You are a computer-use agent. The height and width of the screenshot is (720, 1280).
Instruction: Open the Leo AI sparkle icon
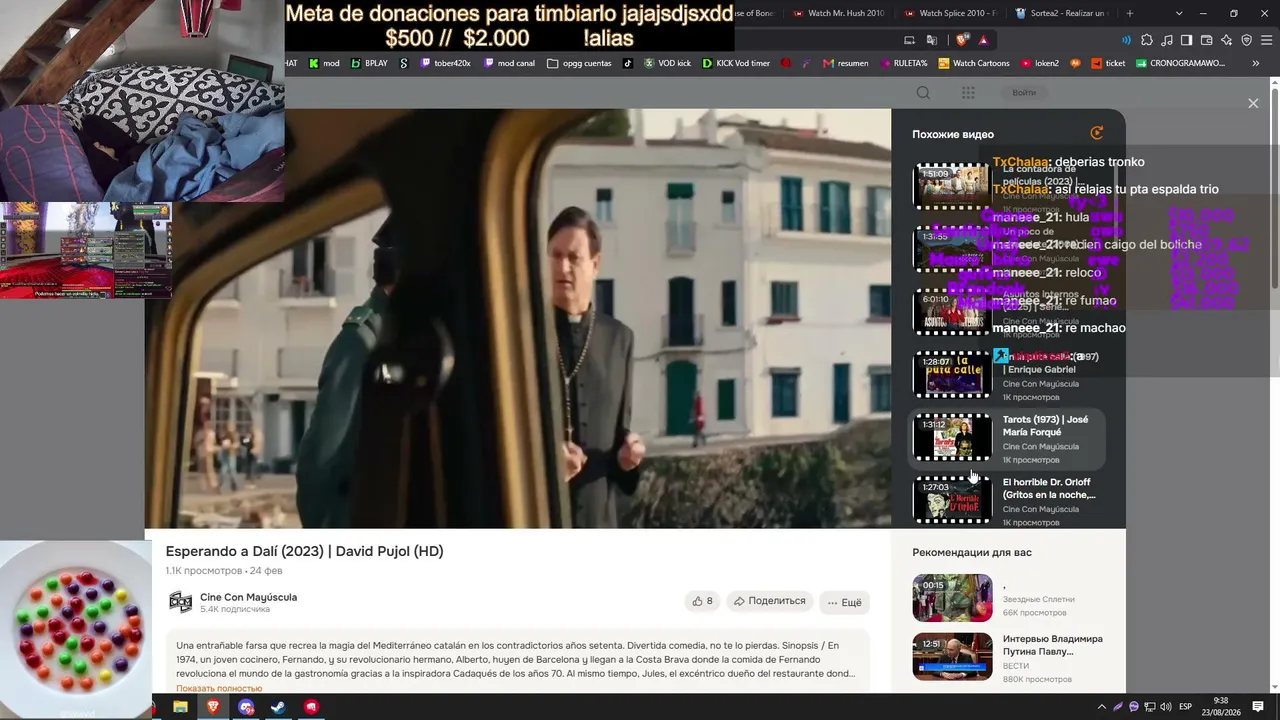click(1227, 40)
